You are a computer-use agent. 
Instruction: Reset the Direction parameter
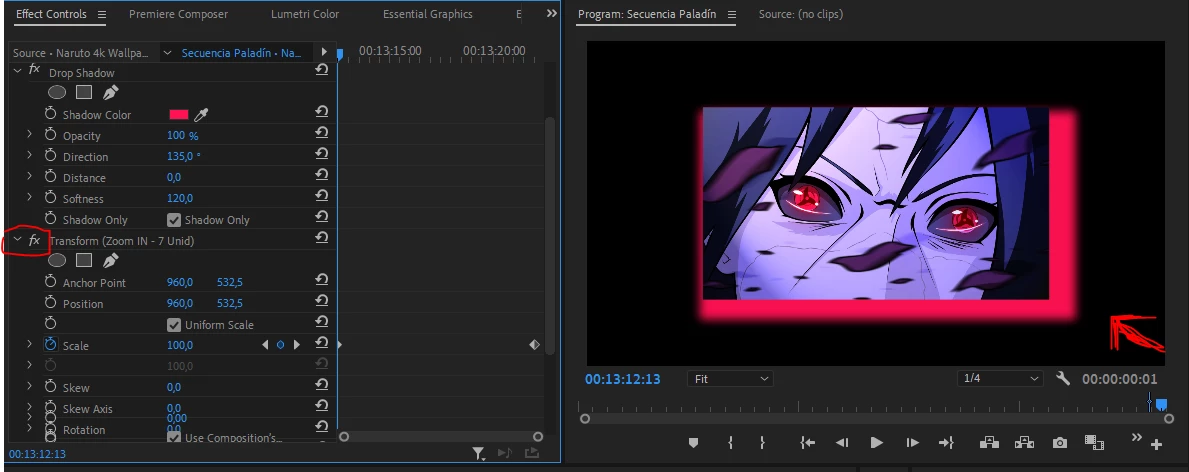tap(322, 153)
